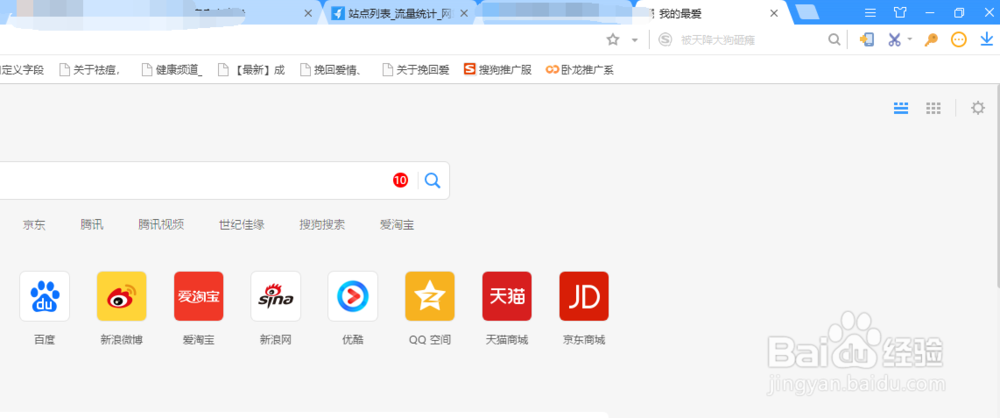1000x418 pixels.
Task: Switch to grid view layout icon
Action: tap(934, 108)
